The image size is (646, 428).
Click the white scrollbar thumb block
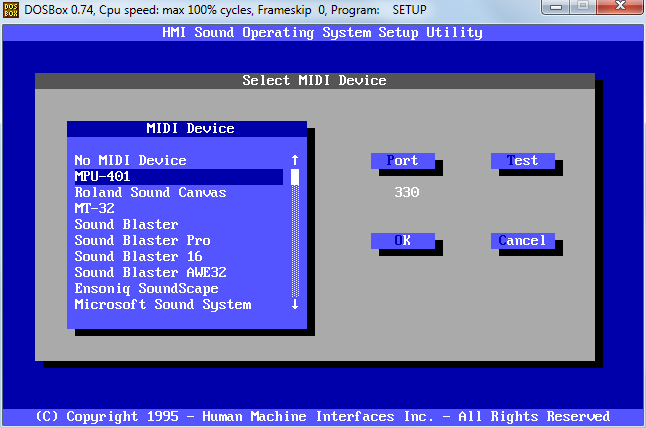[295, 177]
